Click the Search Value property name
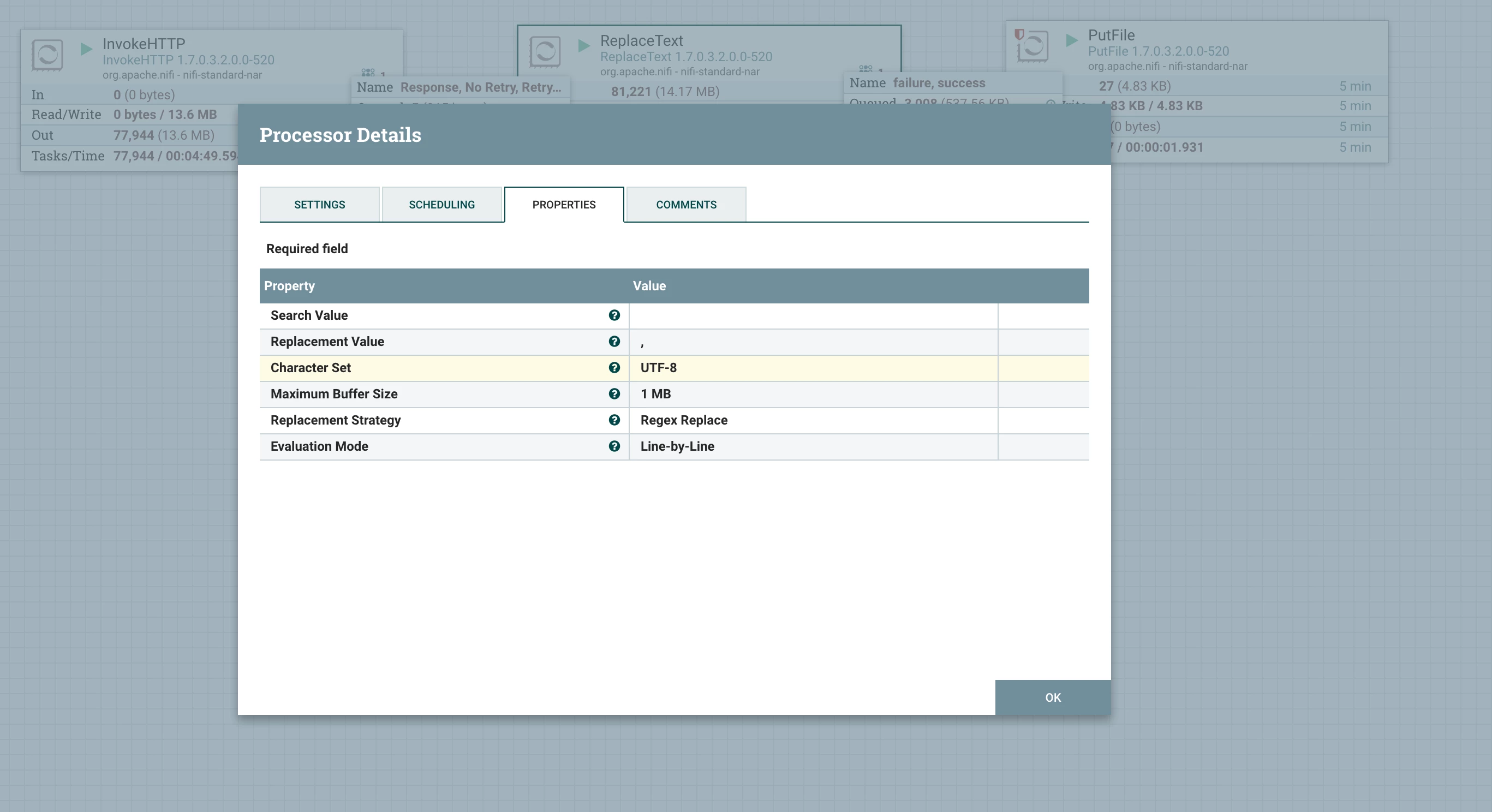The image size is (1492, 812). point(309,315)
